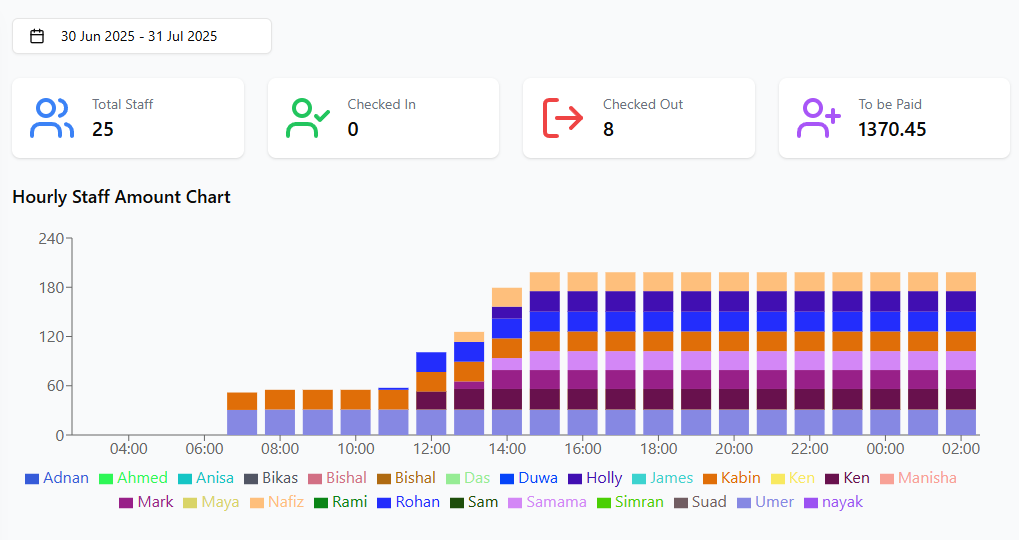The height and width of the screenshot is (540, 1019).
Task: Click the stacked bar at 14:00
Action: coord(507,360)
